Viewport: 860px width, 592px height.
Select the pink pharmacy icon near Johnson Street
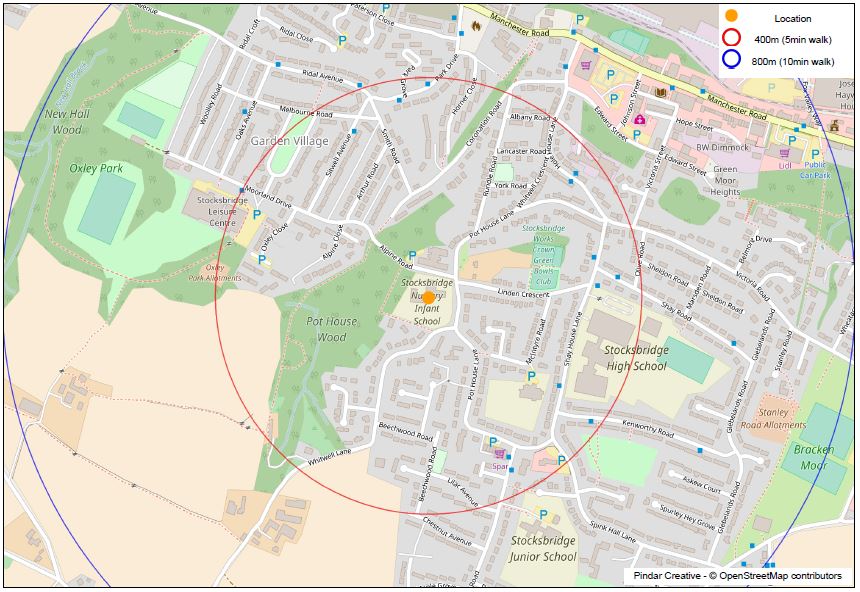[x=639, y=121]
